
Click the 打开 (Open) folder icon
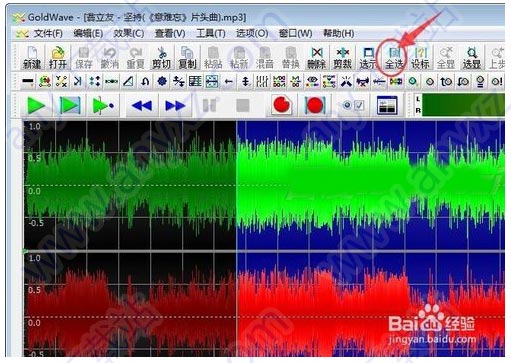coord(58,58)
